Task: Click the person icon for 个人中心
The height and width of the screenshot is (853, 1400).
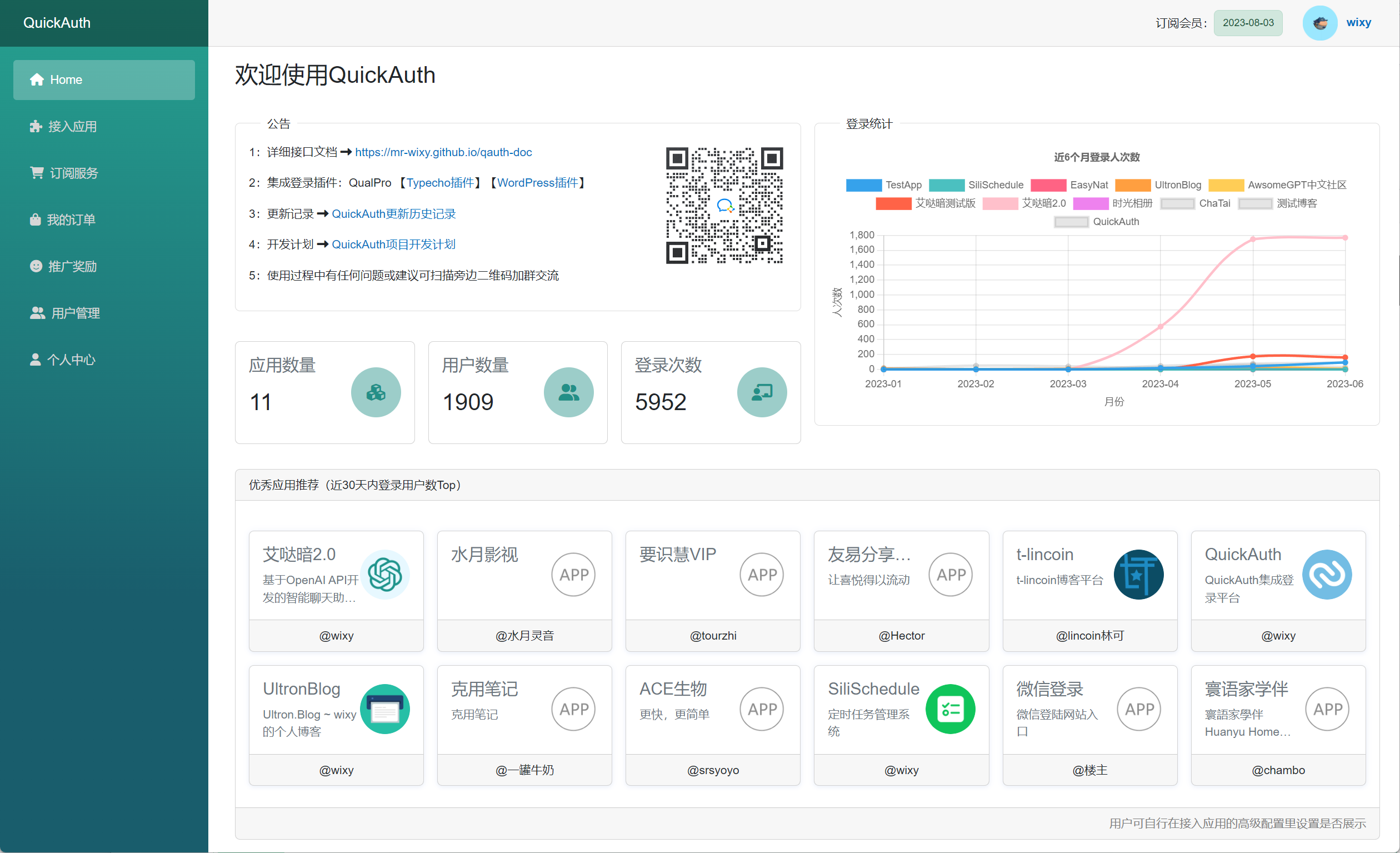Action: click(x=35, y=359)
